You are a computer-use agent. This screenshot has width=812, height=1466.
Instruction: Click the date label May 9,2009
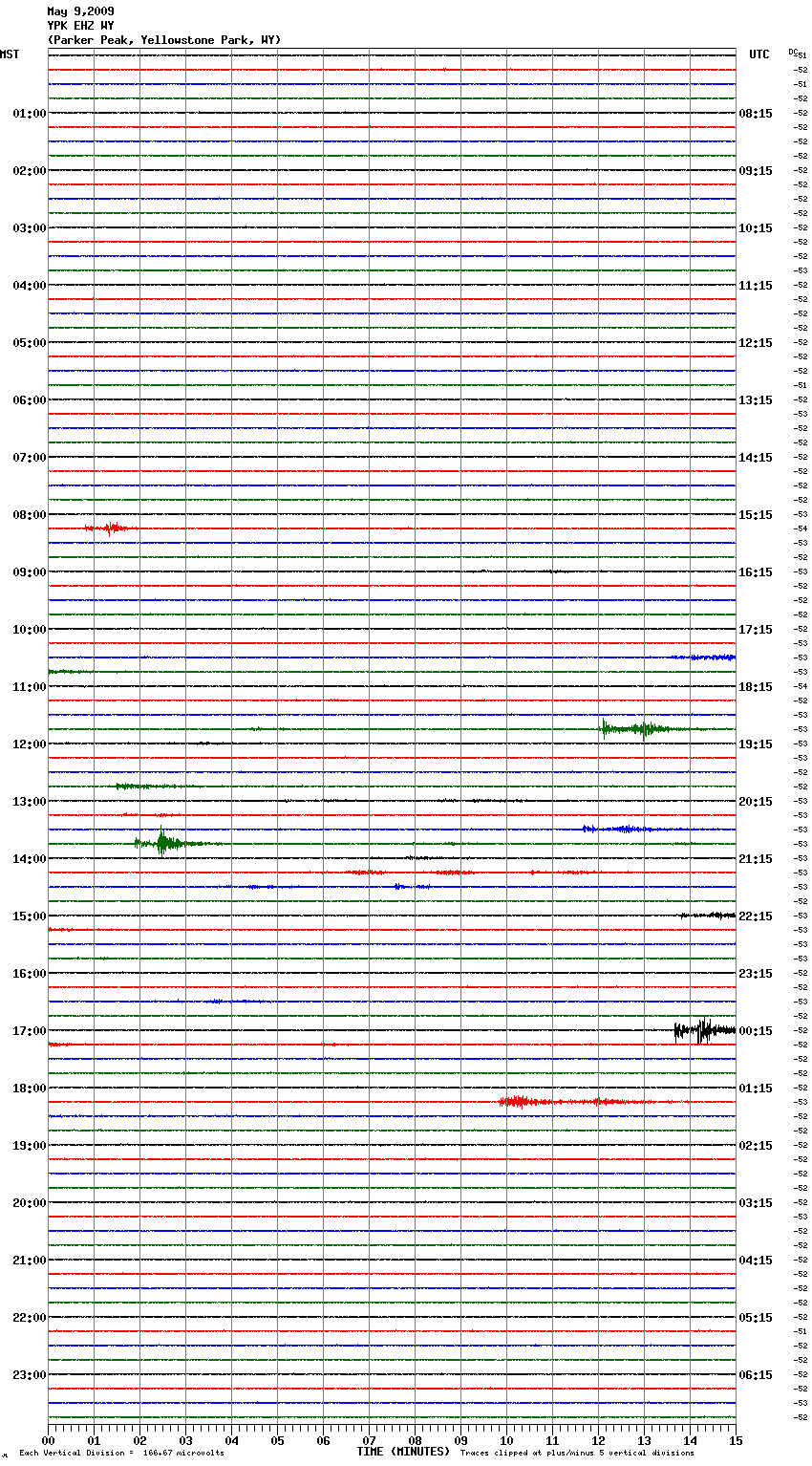[81, 11]
